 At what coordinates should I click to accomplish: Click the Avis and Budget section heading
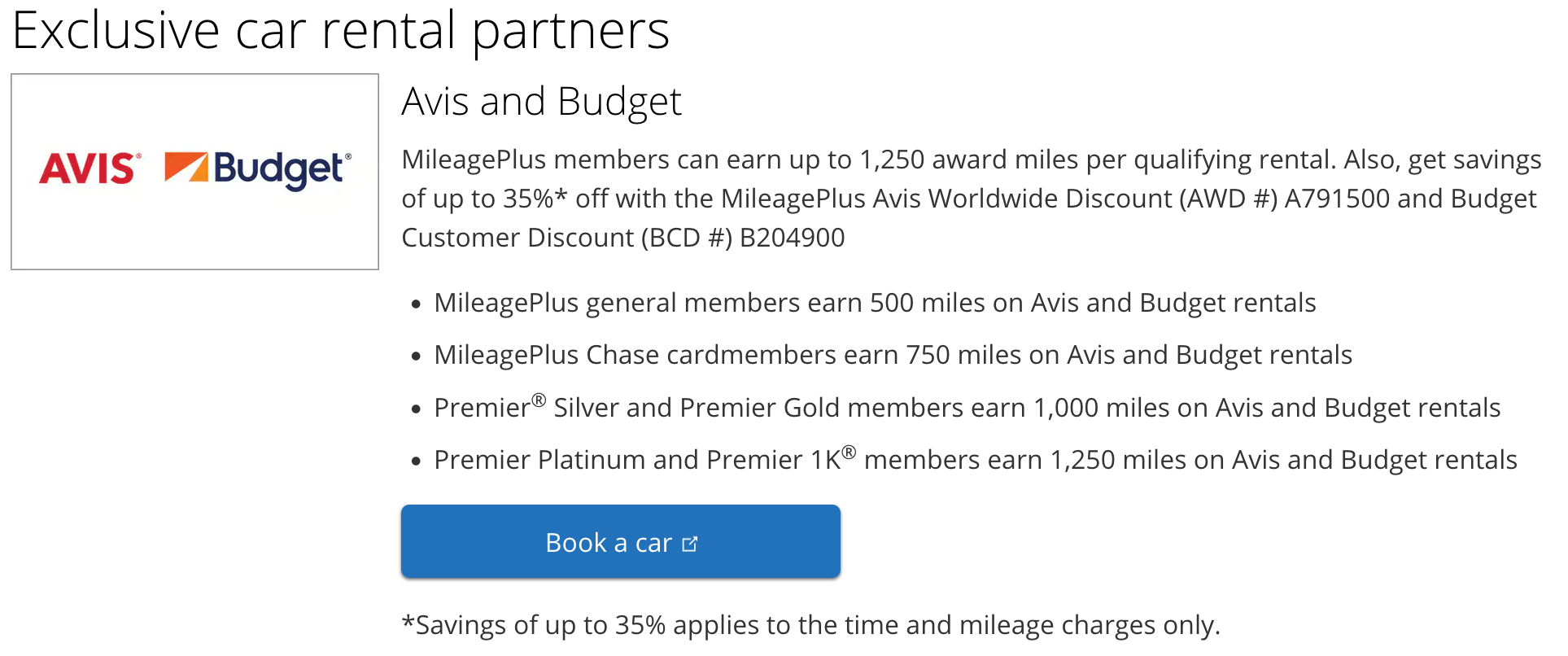pyautogui.click(x=541, y=100)
